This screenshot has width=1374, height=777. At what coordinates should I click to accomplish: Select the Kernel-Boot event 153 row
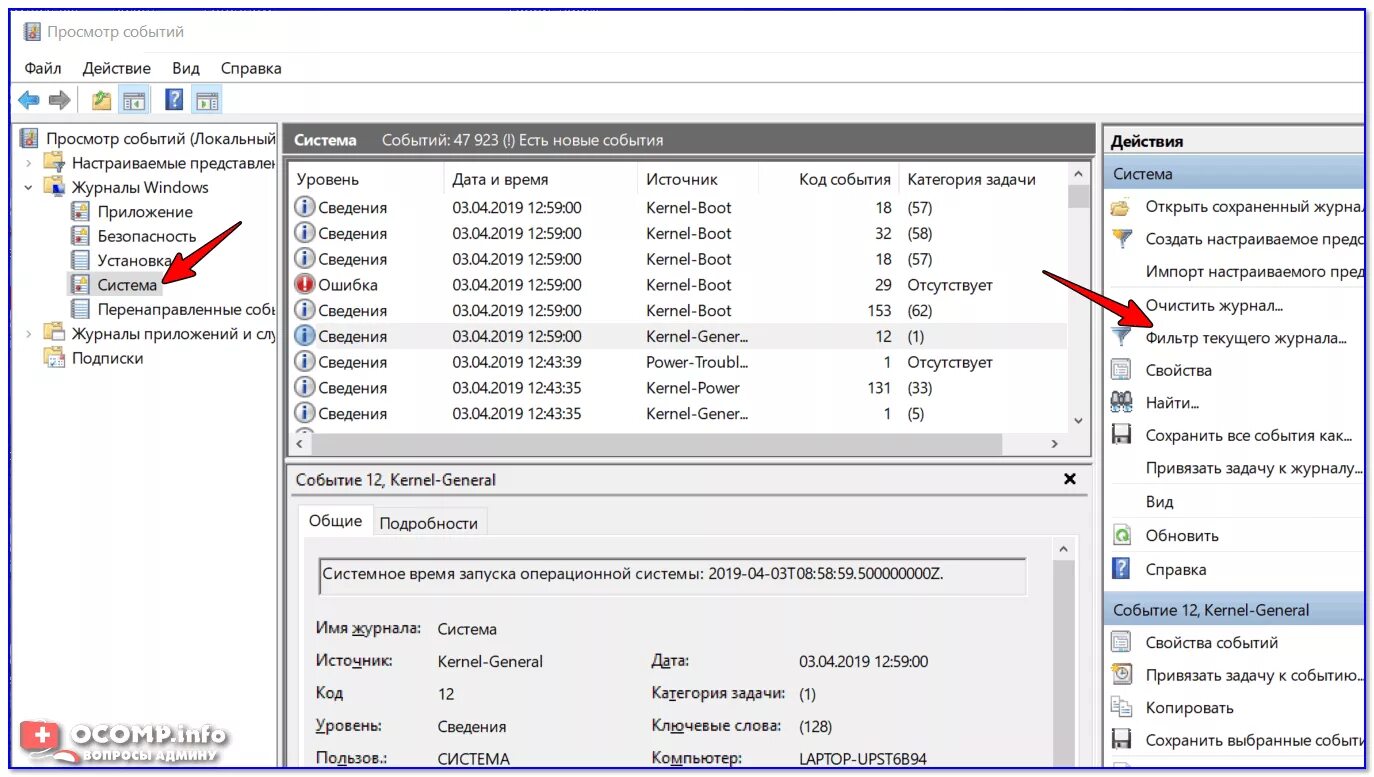[679, 311]
